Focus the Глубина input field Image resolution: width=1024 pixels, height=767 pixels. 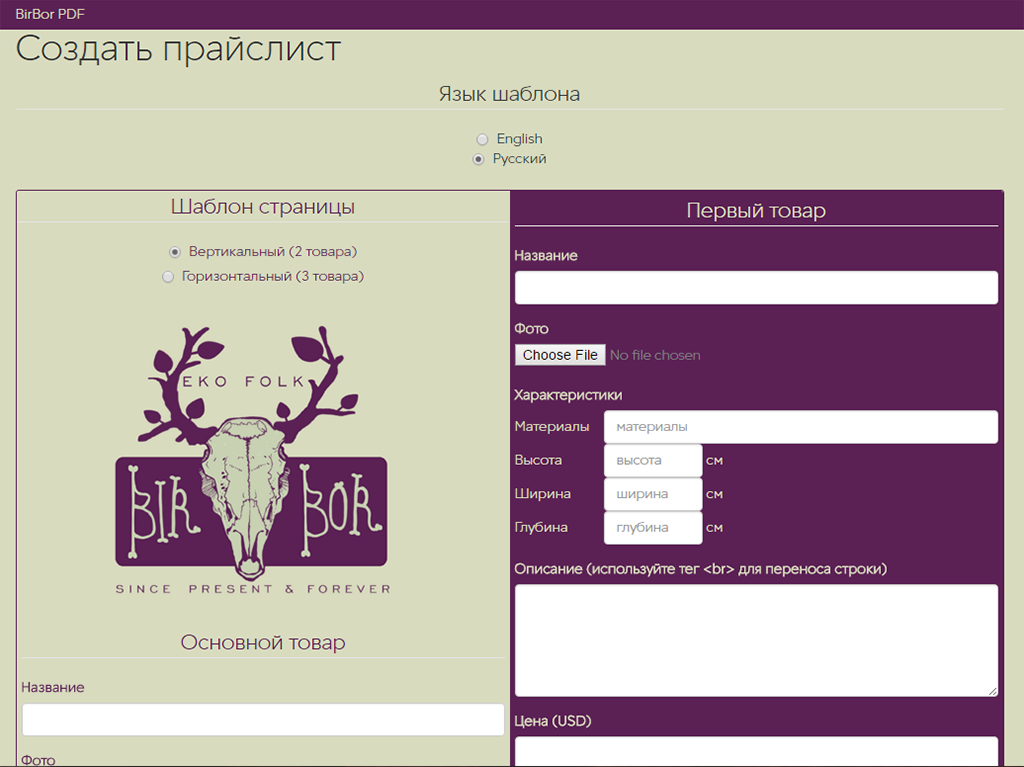pos(653,528)
